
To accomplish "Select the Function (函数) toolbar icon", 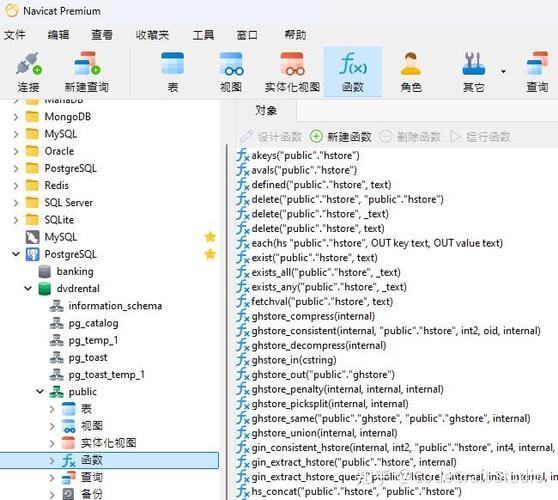I will coord(353,72).
